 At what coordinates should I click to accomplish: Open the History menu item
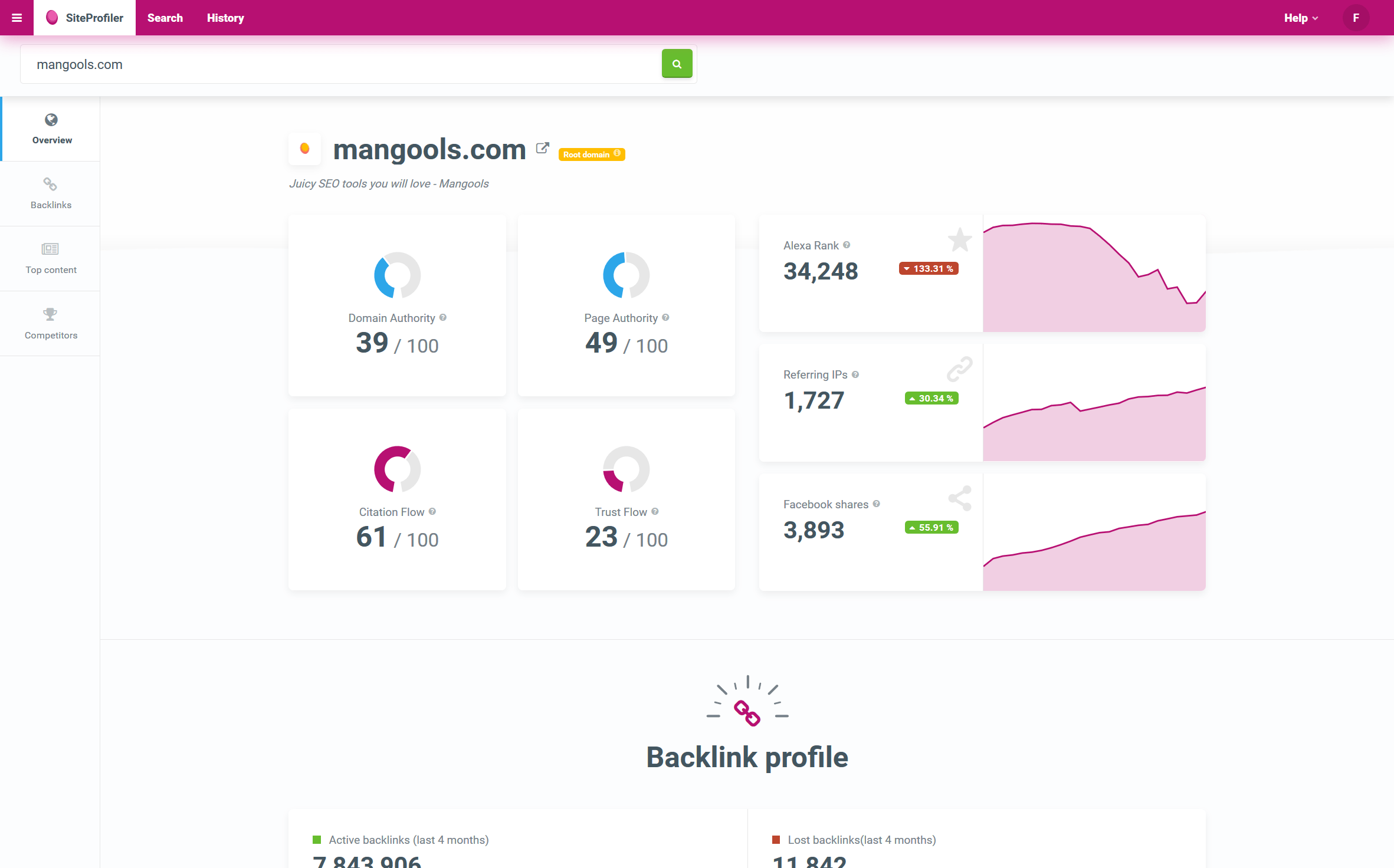[x=225, y=17]
